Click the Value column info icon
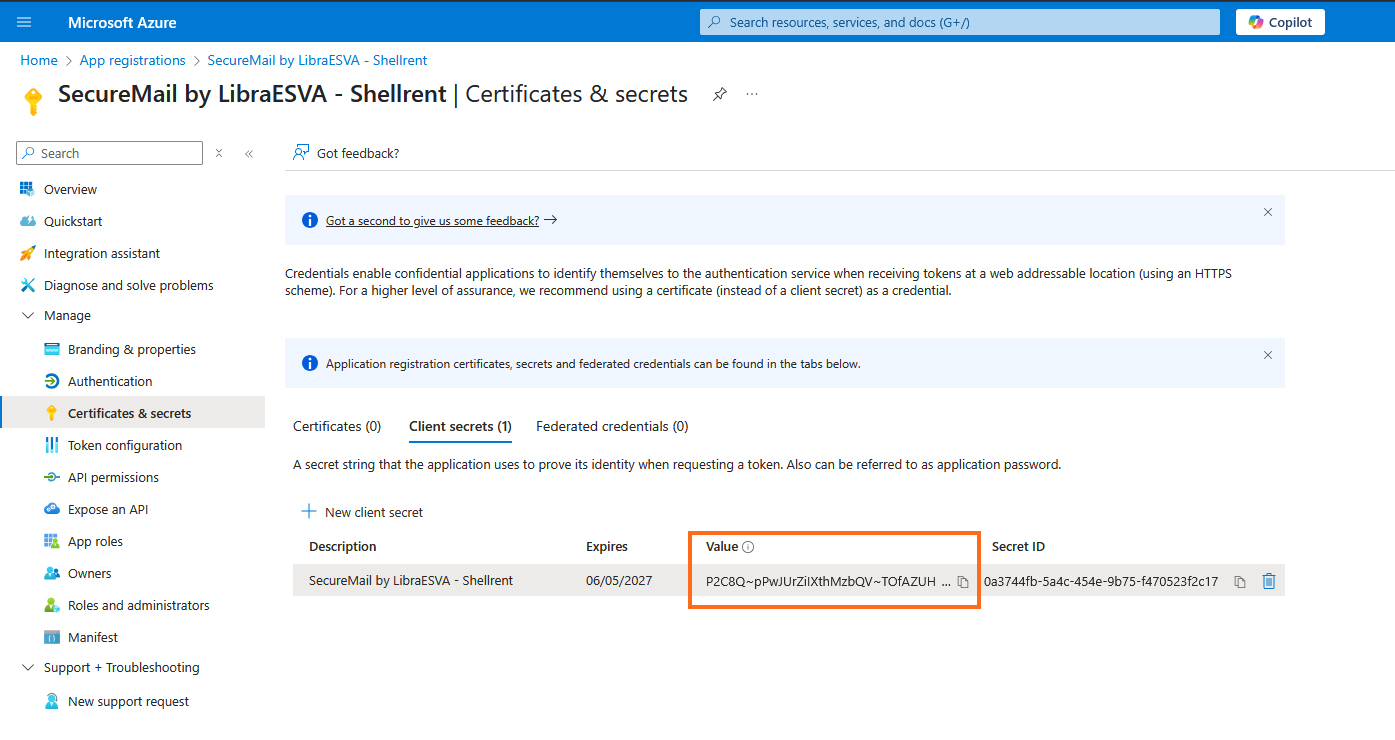Image resolution: width=1395 pixels, height=740 pixels. coord(748,547)
